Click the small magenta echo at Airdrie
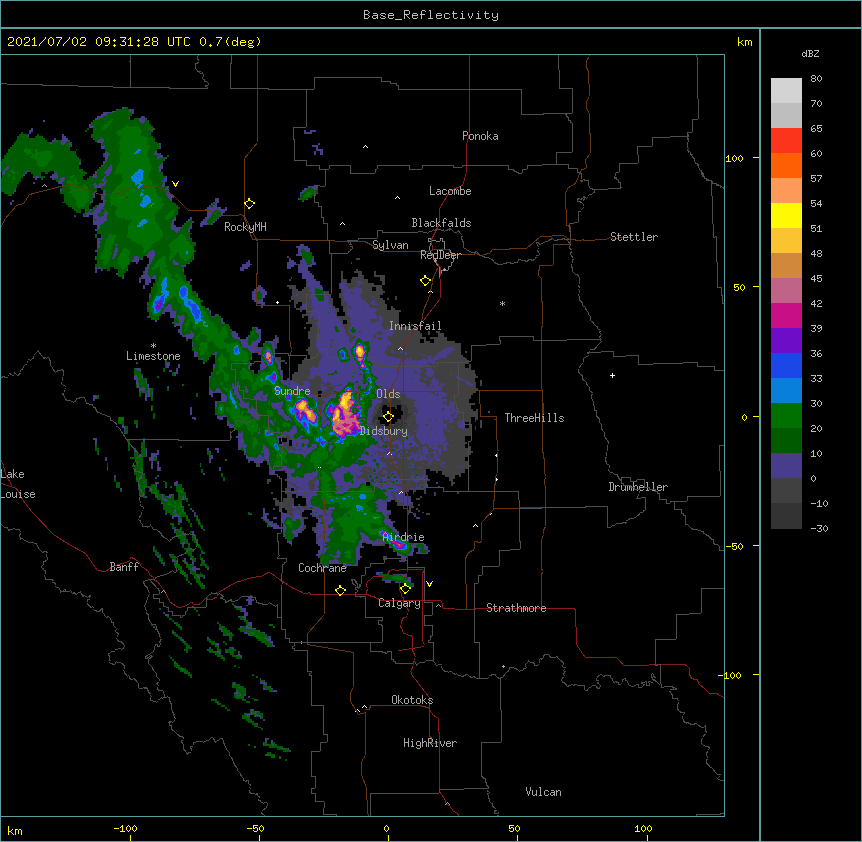The image size is (862, 842). tap(398, 545)
